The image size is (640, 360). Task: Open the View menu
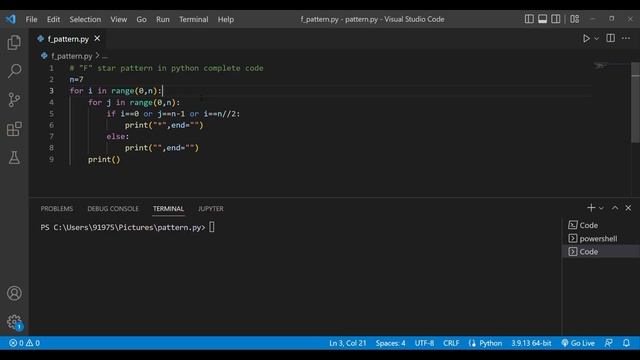tap(118, 19)
